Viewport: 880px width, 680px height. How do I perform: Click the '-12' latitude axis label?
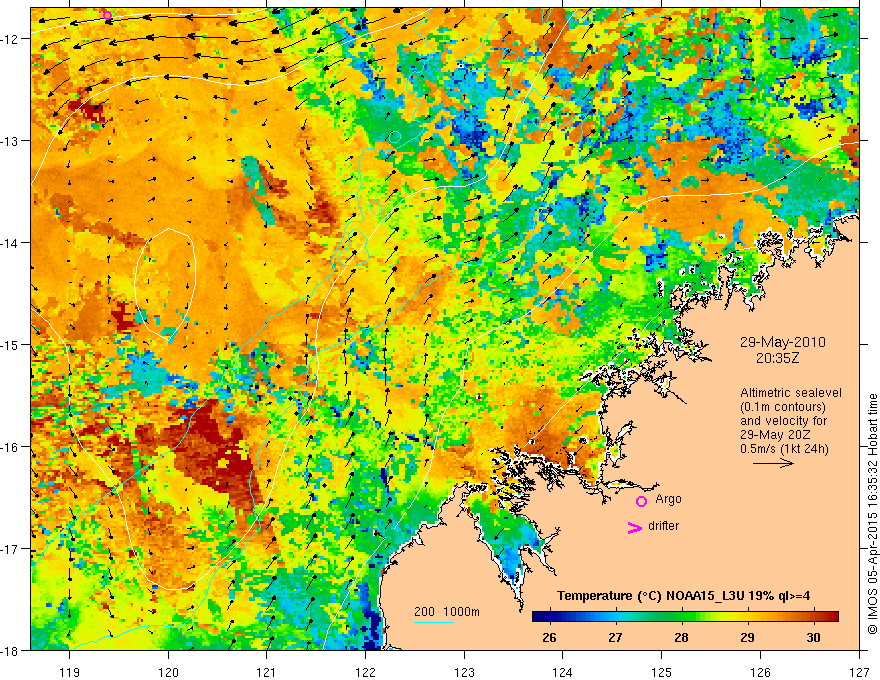(11, 39)
